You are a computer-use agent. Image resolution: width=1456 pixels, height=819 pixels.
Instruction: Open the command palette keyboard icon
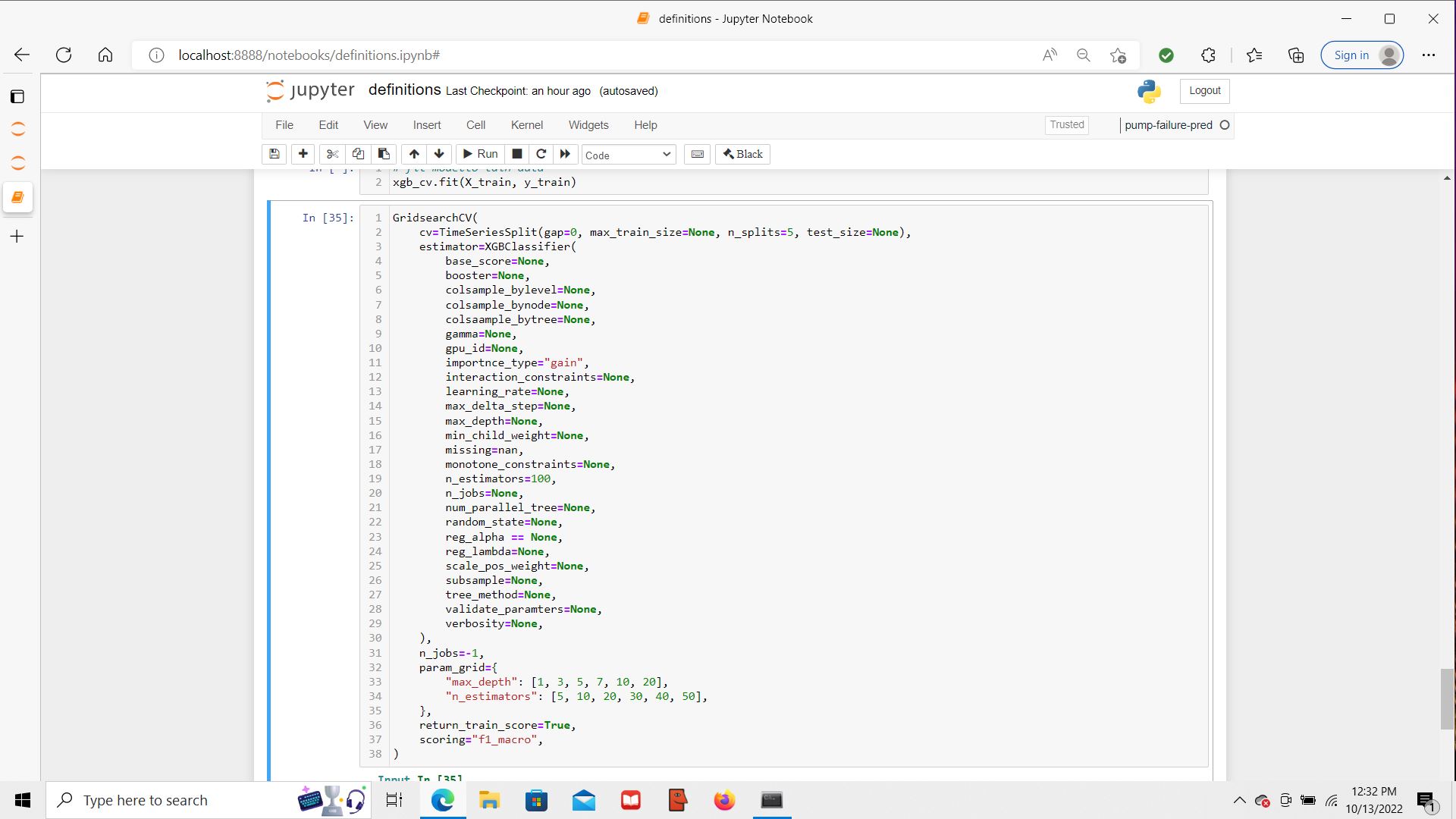tap(697, 154)
